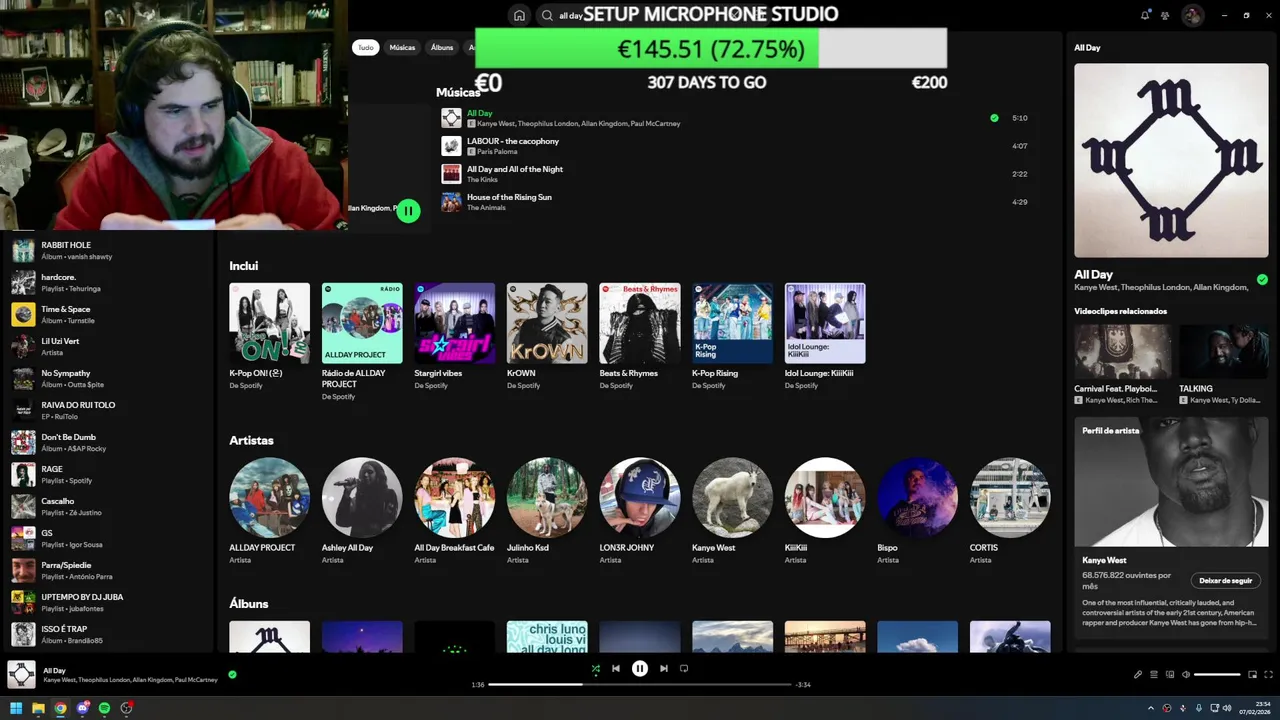Screen dimensions: 1280x720
Task: Open Kanye West artist circle
Action: (x=732, y=498)
